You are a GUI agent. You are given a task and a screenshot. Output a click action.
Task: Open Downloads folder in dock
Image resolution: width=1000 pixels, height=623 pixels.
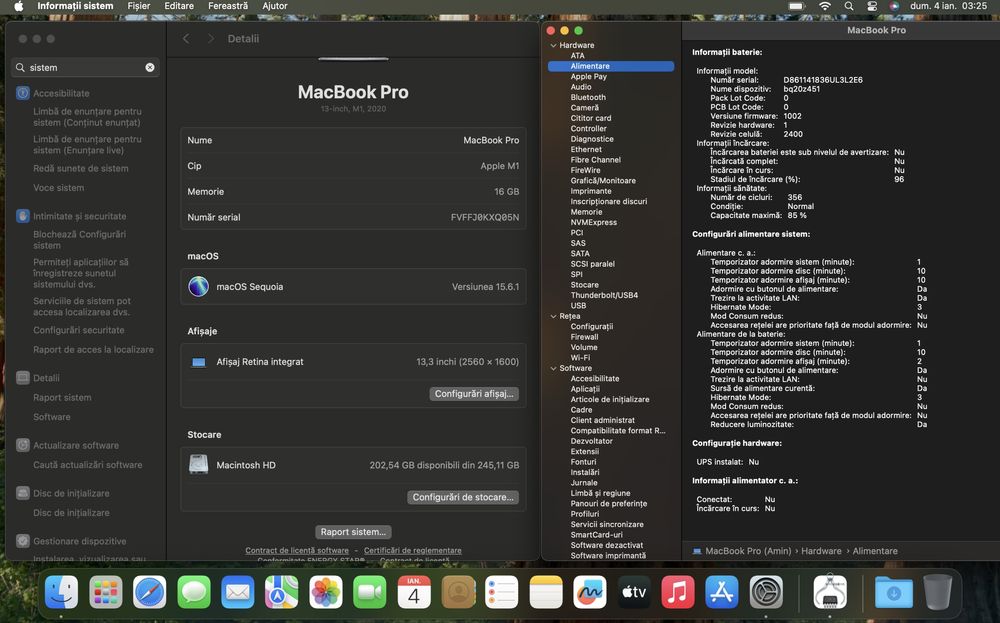(x=893, y=592)
